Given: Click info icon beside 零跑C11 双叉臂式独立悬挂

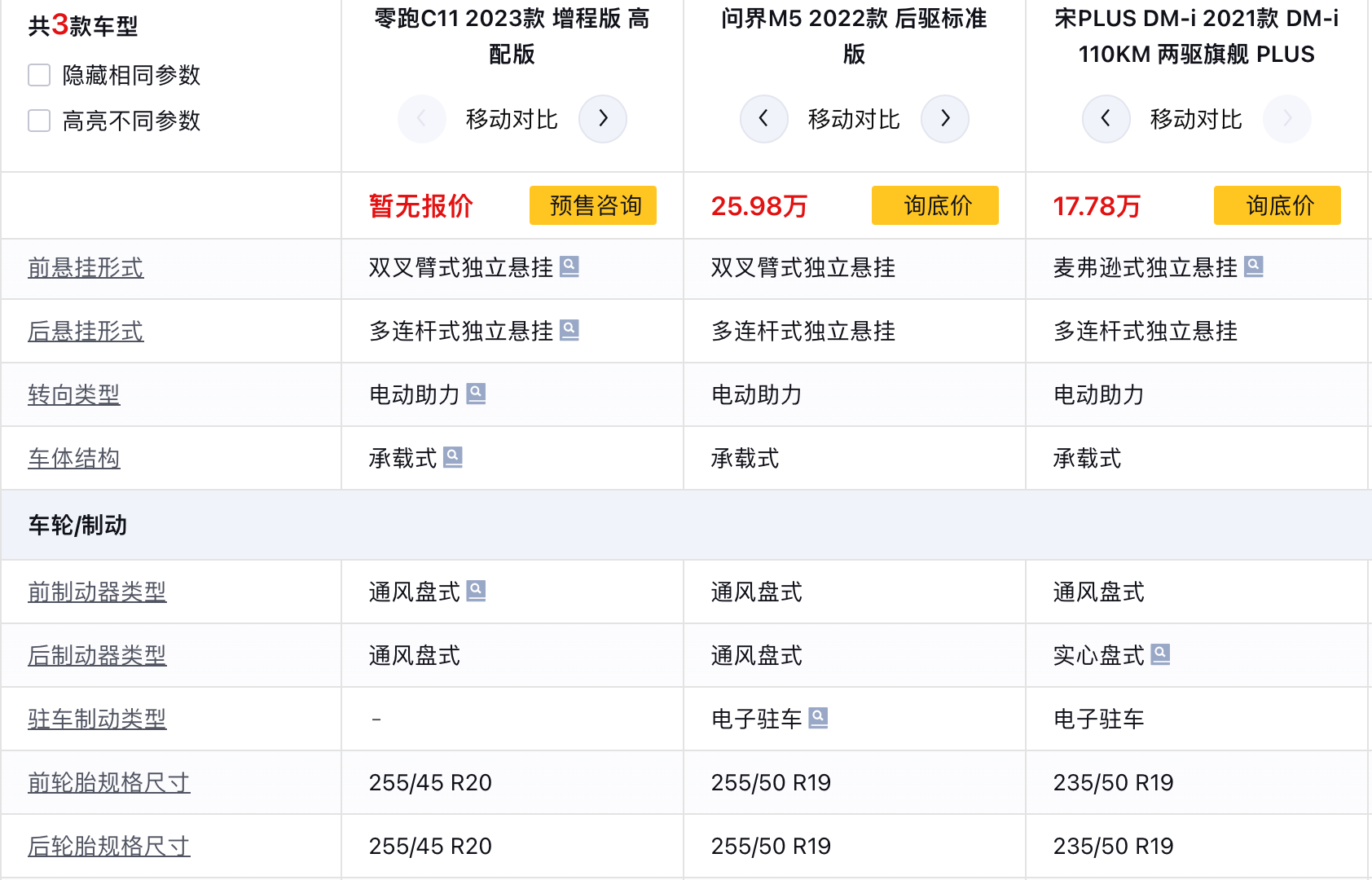Looking at the screenshot, I should (569, 266).
